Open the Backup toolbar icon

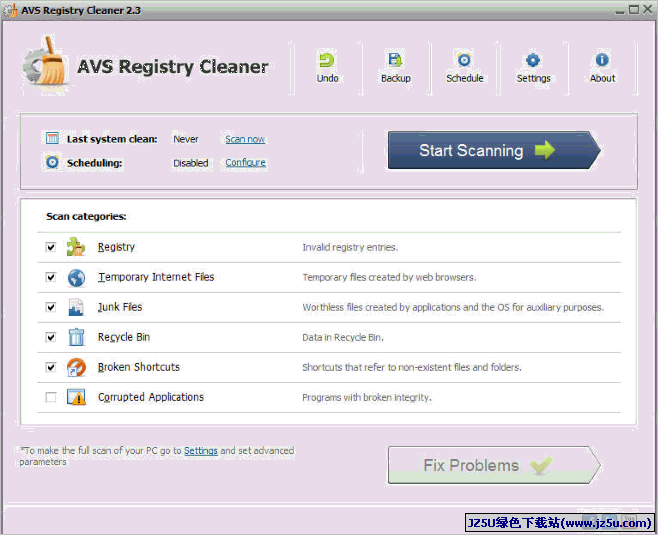395,60
